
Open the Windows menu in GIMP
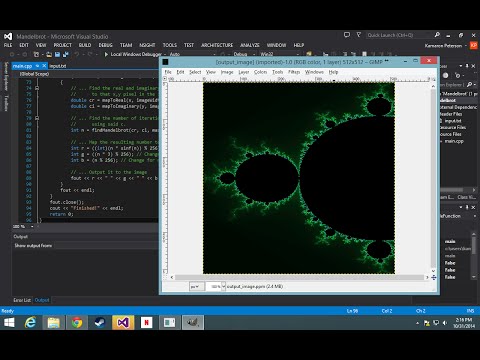point(314,72)
